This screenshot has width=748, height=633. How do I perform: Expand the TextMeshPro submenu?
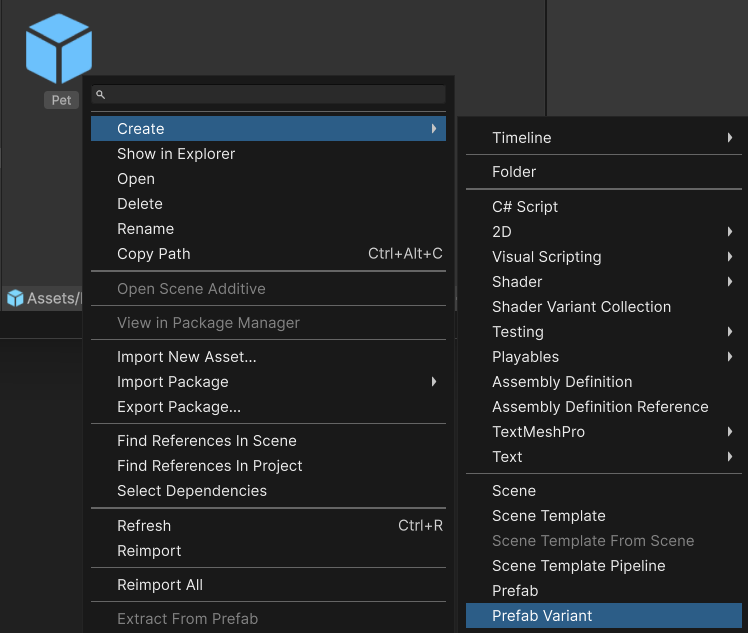coord(603,432)
